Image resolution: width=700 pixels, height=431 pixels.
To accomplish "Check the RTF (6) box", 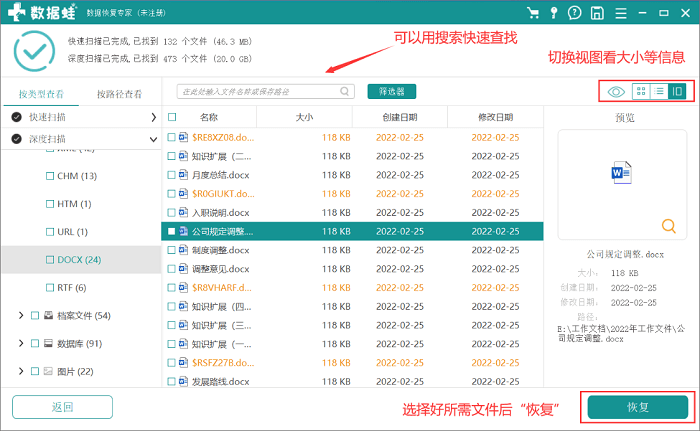I will [50, 288].
